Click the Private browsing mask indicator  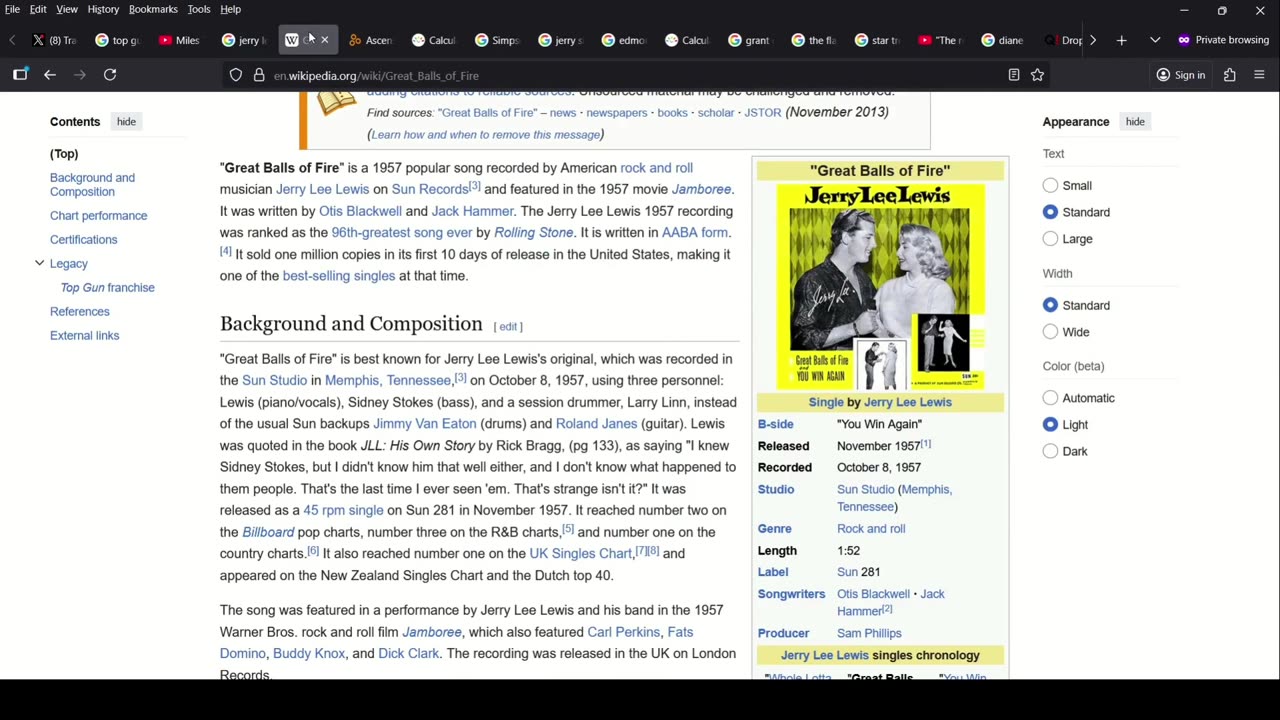pyautogui.click(x=1223, y=40)
